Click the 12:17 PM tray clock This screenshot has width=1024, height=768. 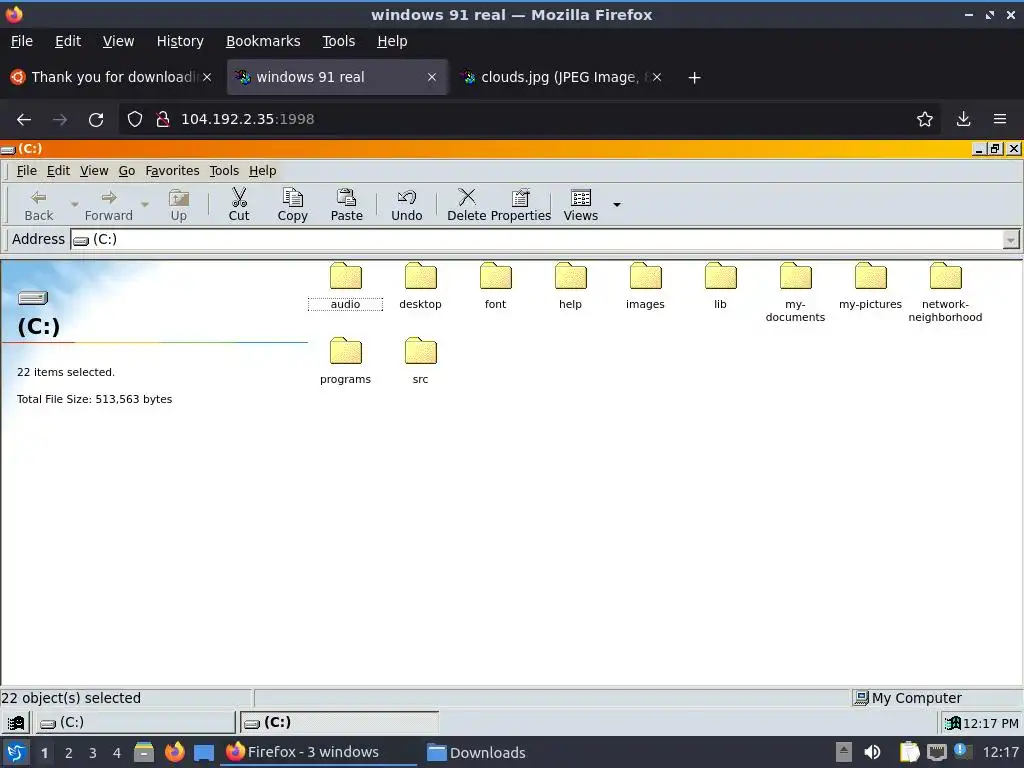990,723
